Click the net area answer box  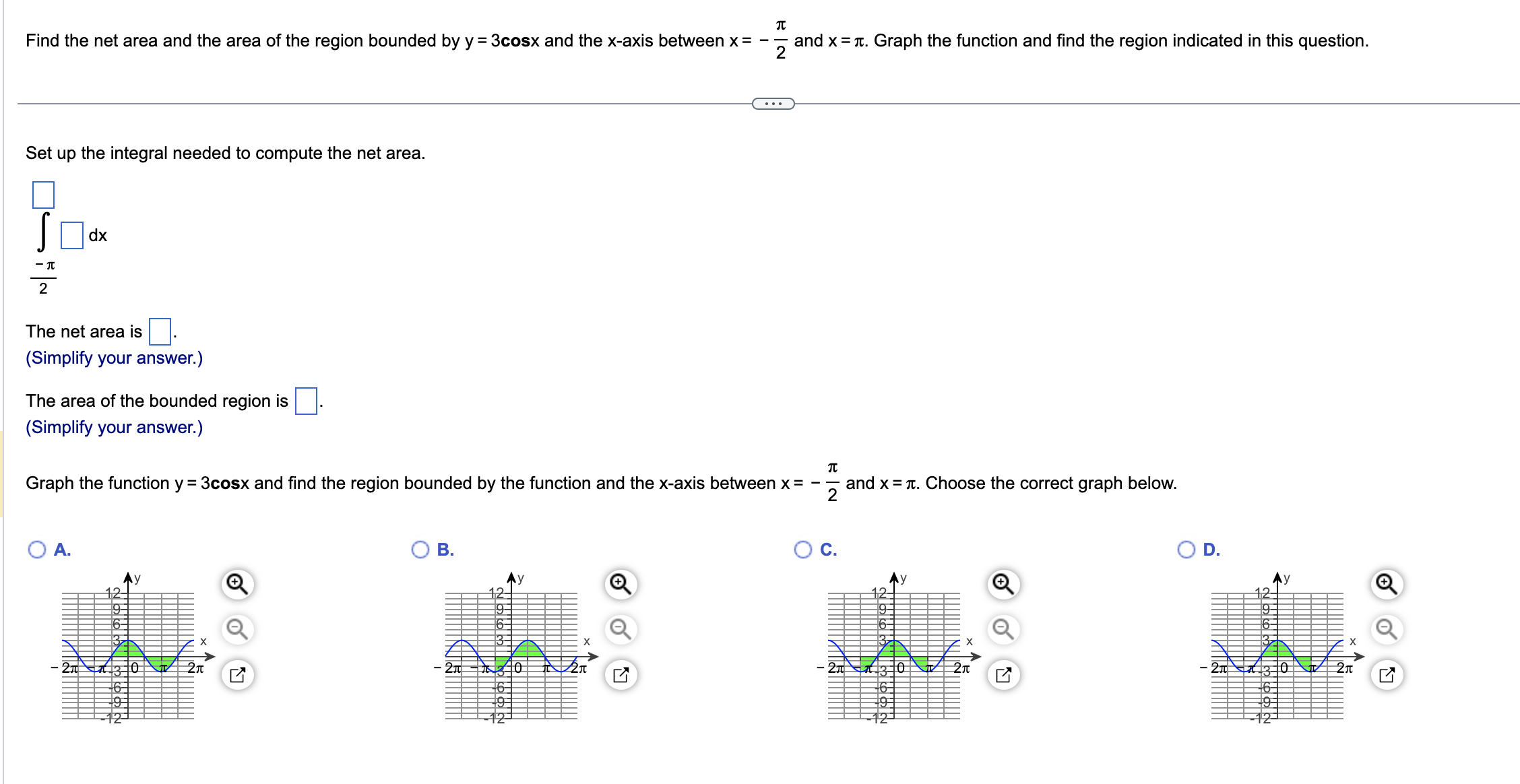tap(158, 331)
